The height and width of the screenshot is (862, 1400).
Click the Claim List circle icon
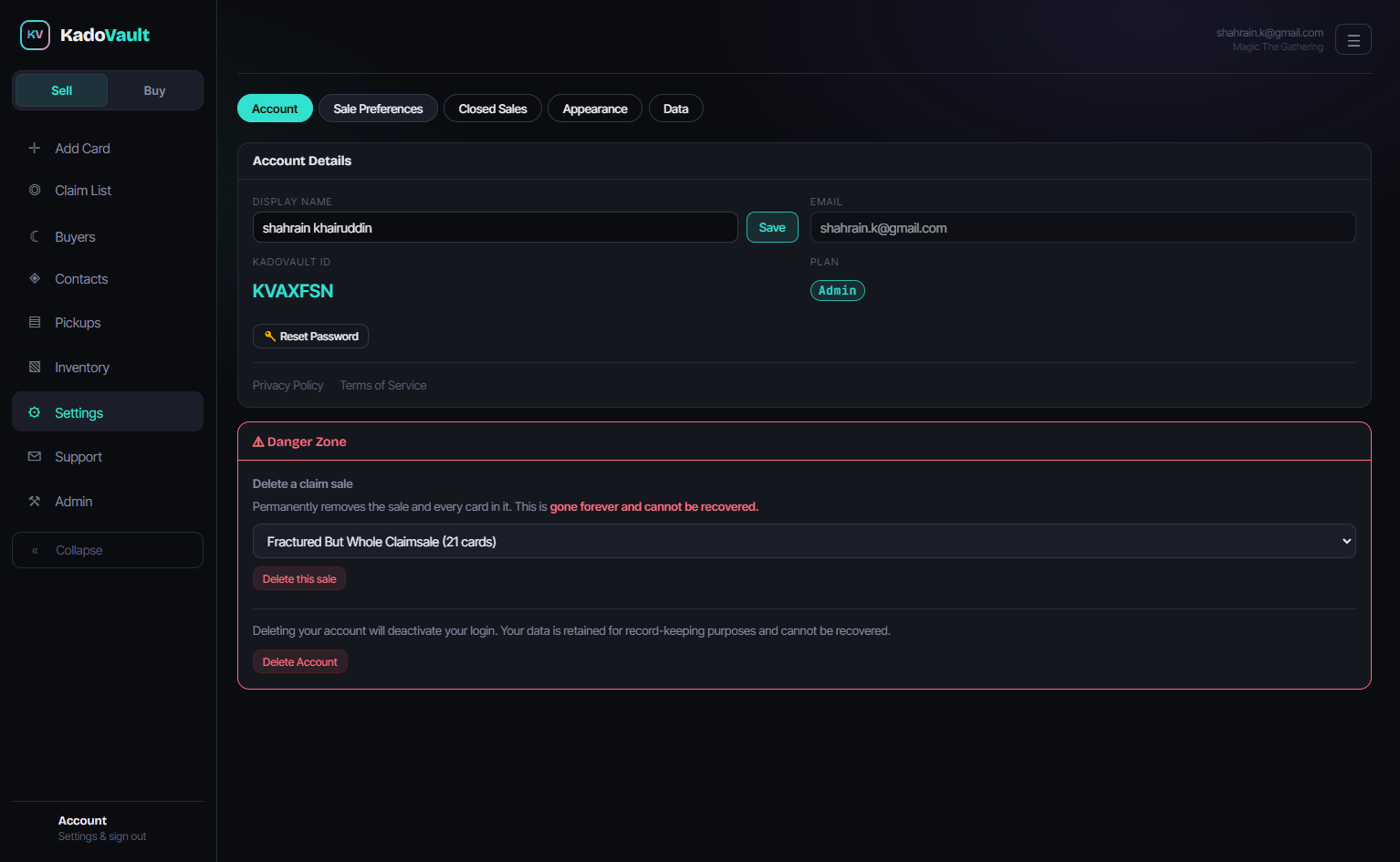point(35,190)
